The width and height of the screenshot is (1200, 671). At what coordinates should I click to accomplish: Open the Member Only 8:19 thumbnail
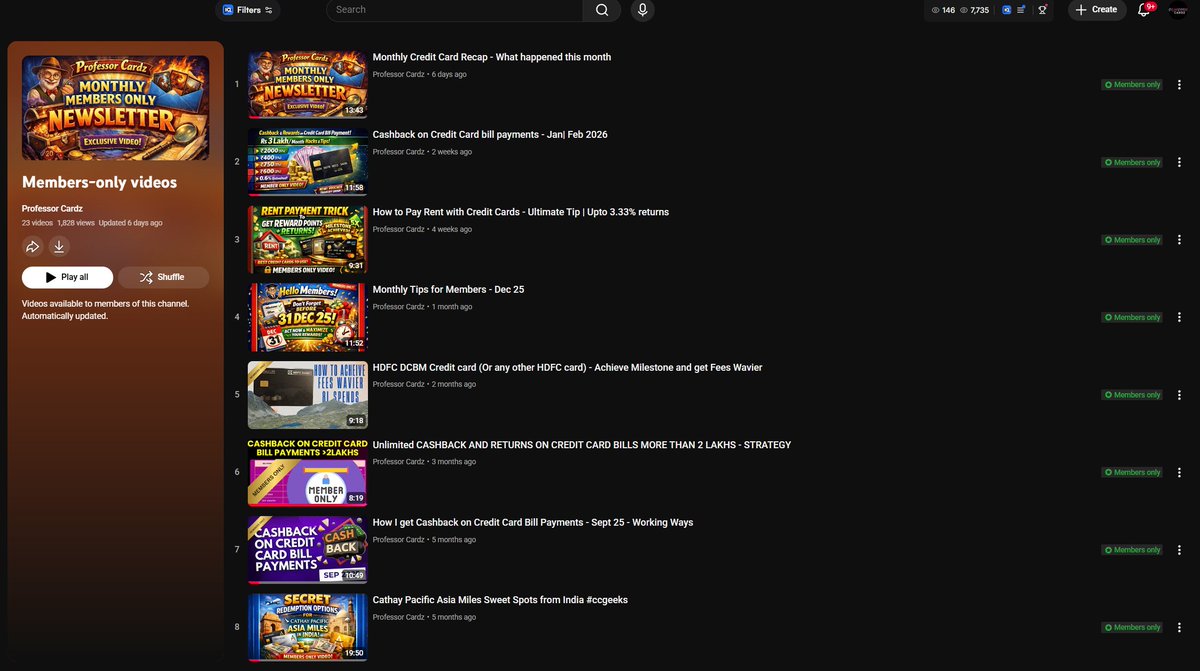click(307, 472)
